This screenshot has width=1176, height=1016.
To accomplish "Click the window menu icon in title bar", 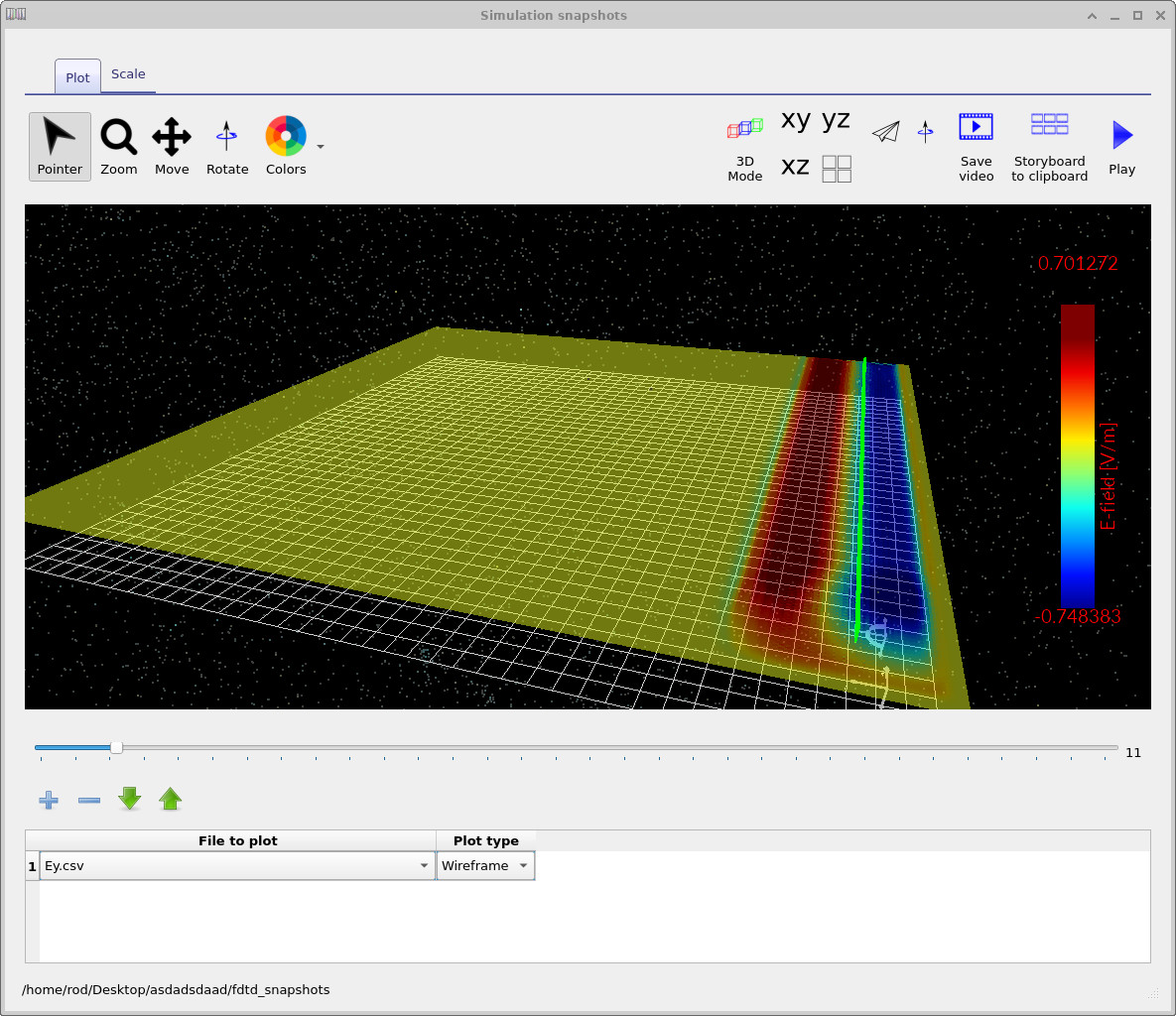I will tap(16, 14).
